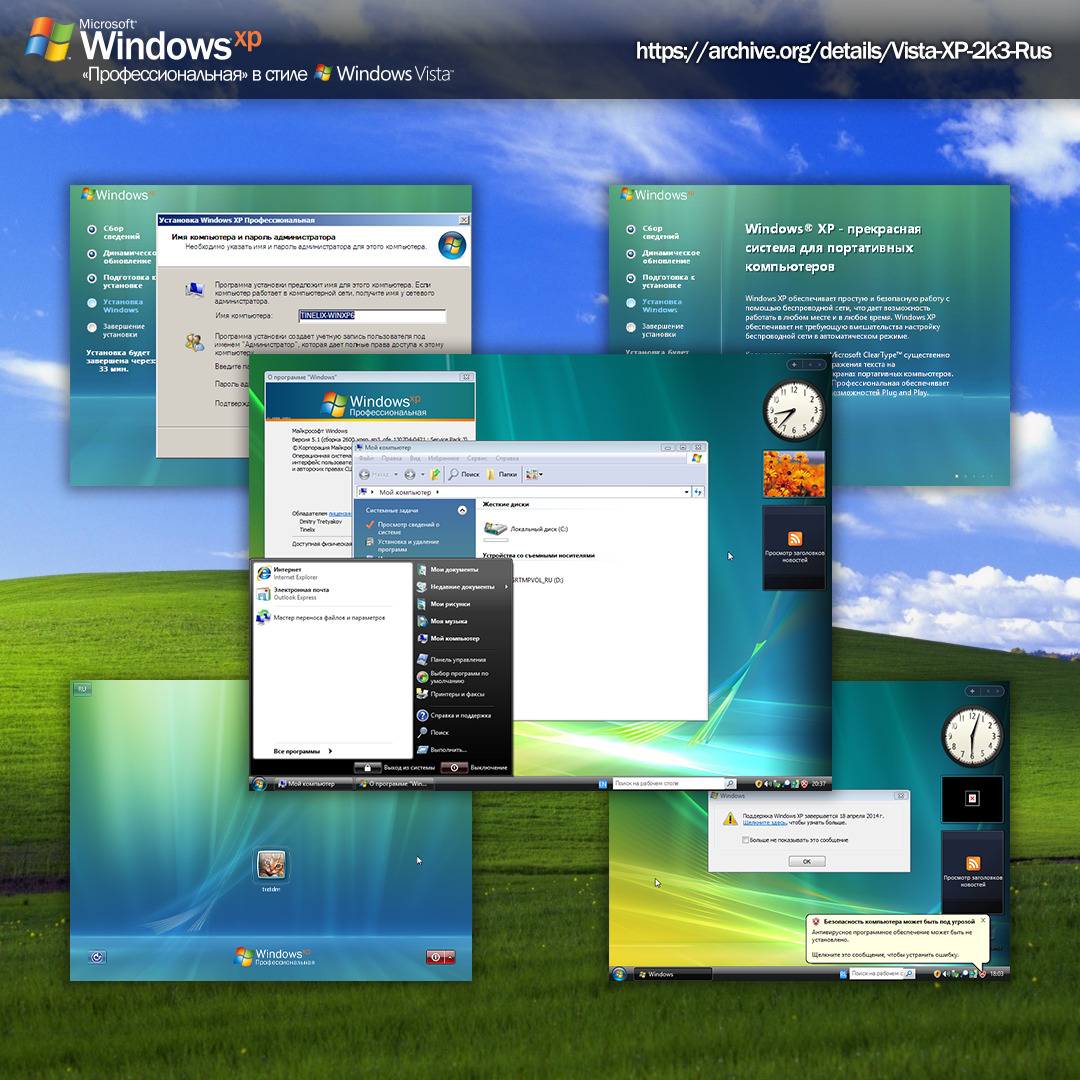Open the Выполнить... run dialog entry
Screen dimensions: 1080x1080
pos(442,750)
